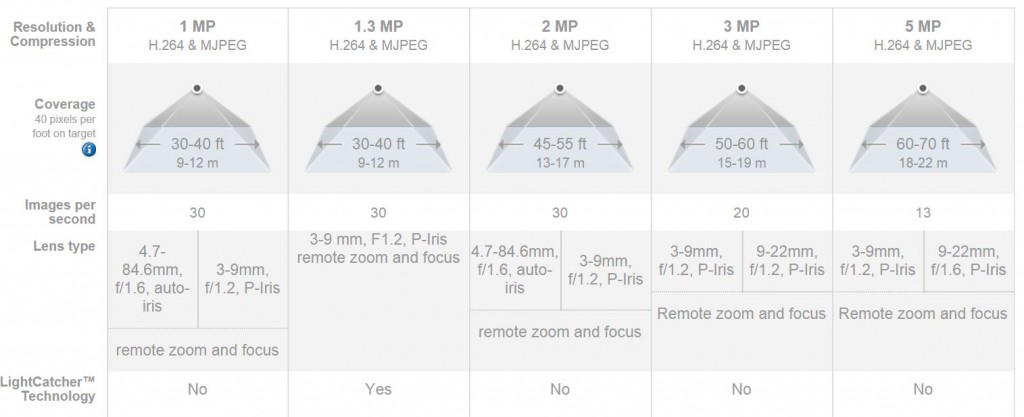1024x417 pixels.
Task: Select the 1.3 MP column header
Action: pos(379,36)
